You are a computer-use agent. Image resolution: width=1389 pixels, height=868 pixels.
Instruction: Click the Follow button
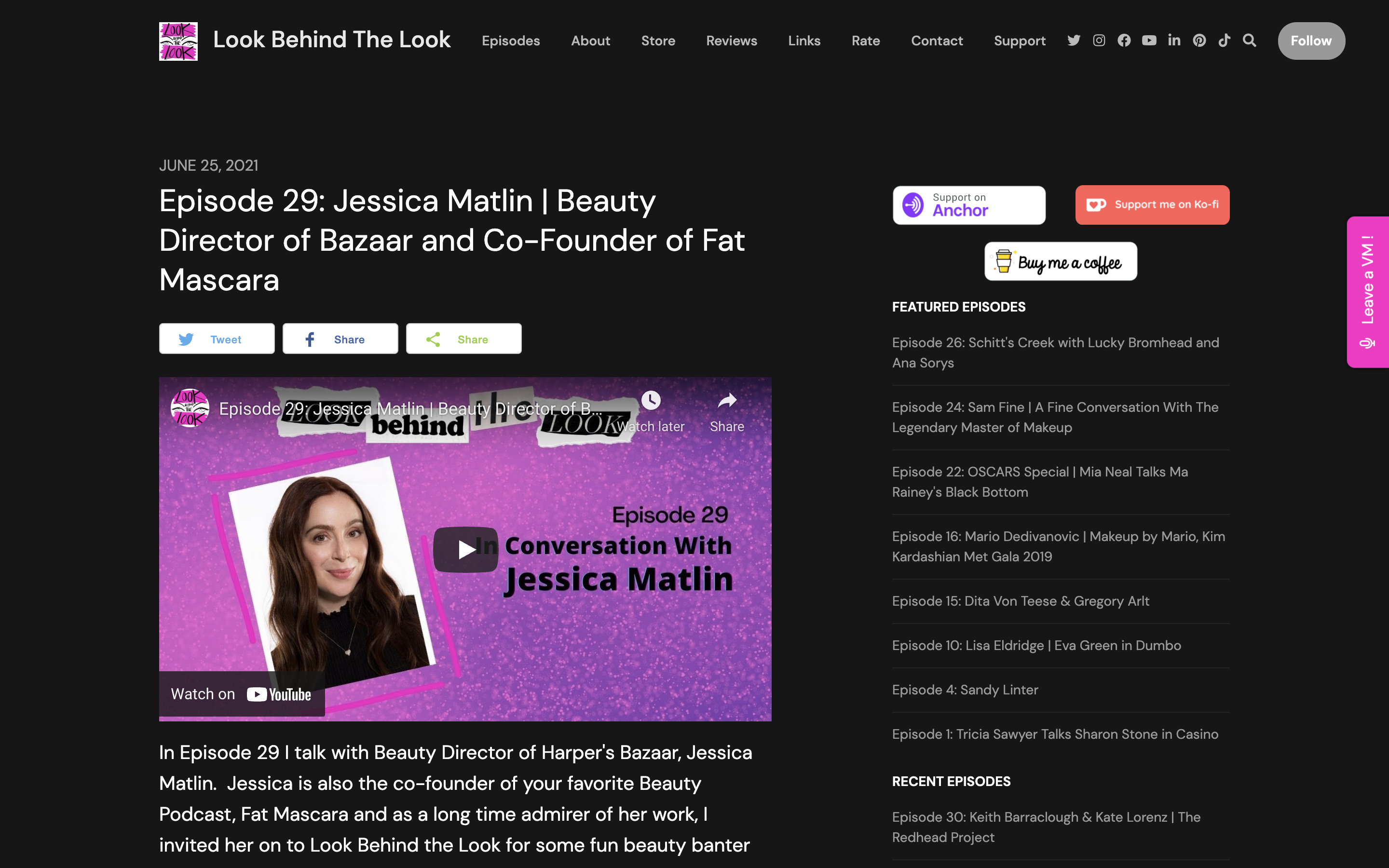(x=1311, y=41)
